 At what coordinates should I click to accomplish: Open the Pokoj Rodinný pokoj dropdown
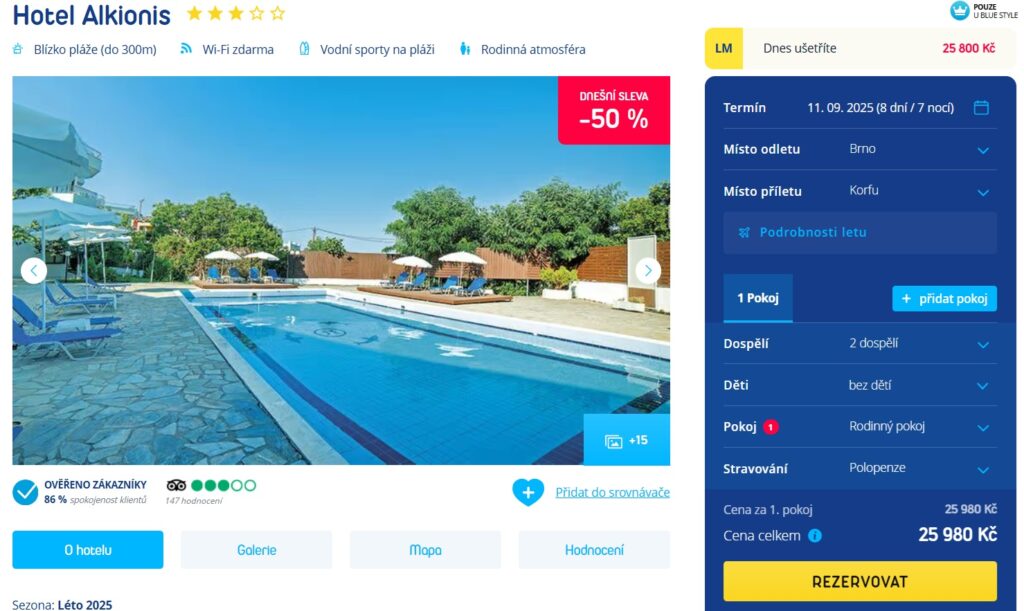pyautogui.click(x=859, y=427)
